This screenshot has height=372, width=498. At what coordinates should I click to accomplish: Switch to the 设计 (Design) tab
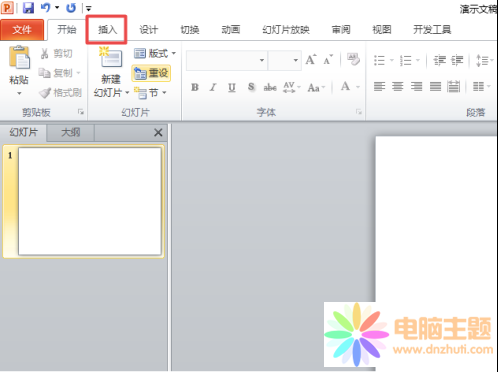tap(148, 30)
